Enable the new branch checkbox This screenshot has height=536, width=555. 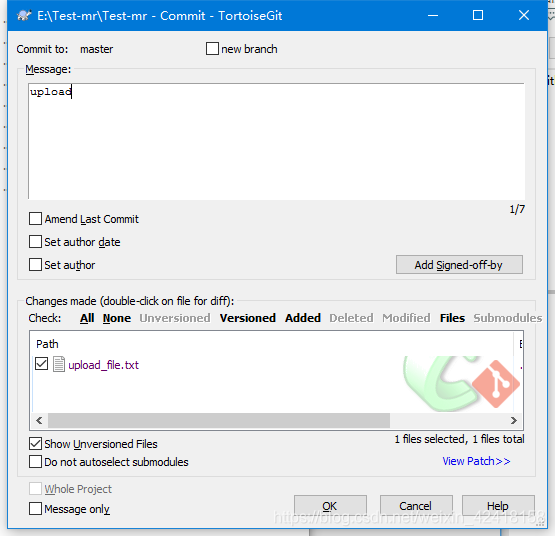pyautogui.click(x=212, y=49)
